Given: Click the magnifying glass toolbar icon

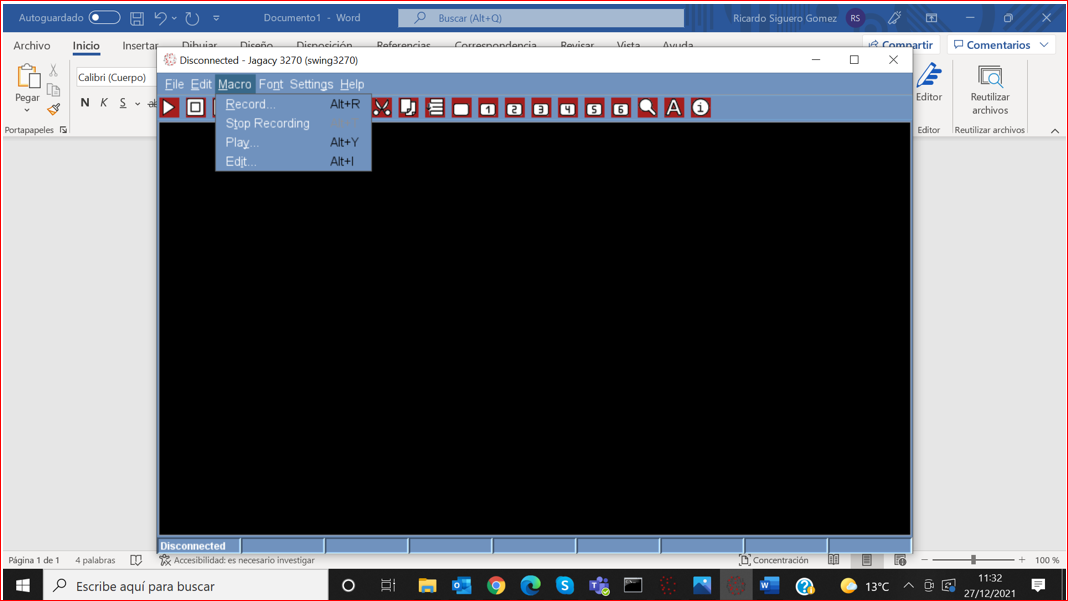Looking at the screenshot, I should pos(648,107).
